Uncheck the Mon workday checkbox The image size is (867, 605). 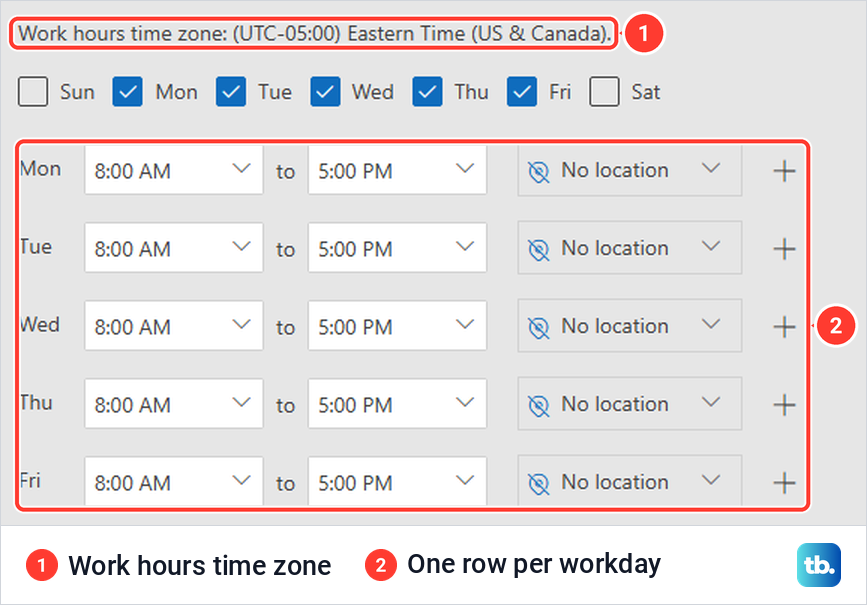coord(128,91)
